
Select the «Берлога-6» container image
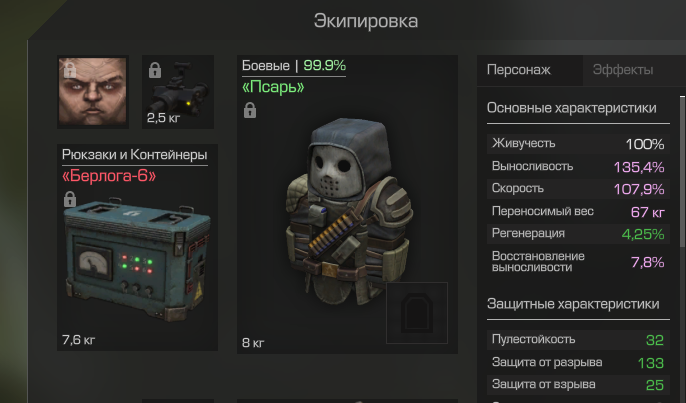tap(137, 258)
